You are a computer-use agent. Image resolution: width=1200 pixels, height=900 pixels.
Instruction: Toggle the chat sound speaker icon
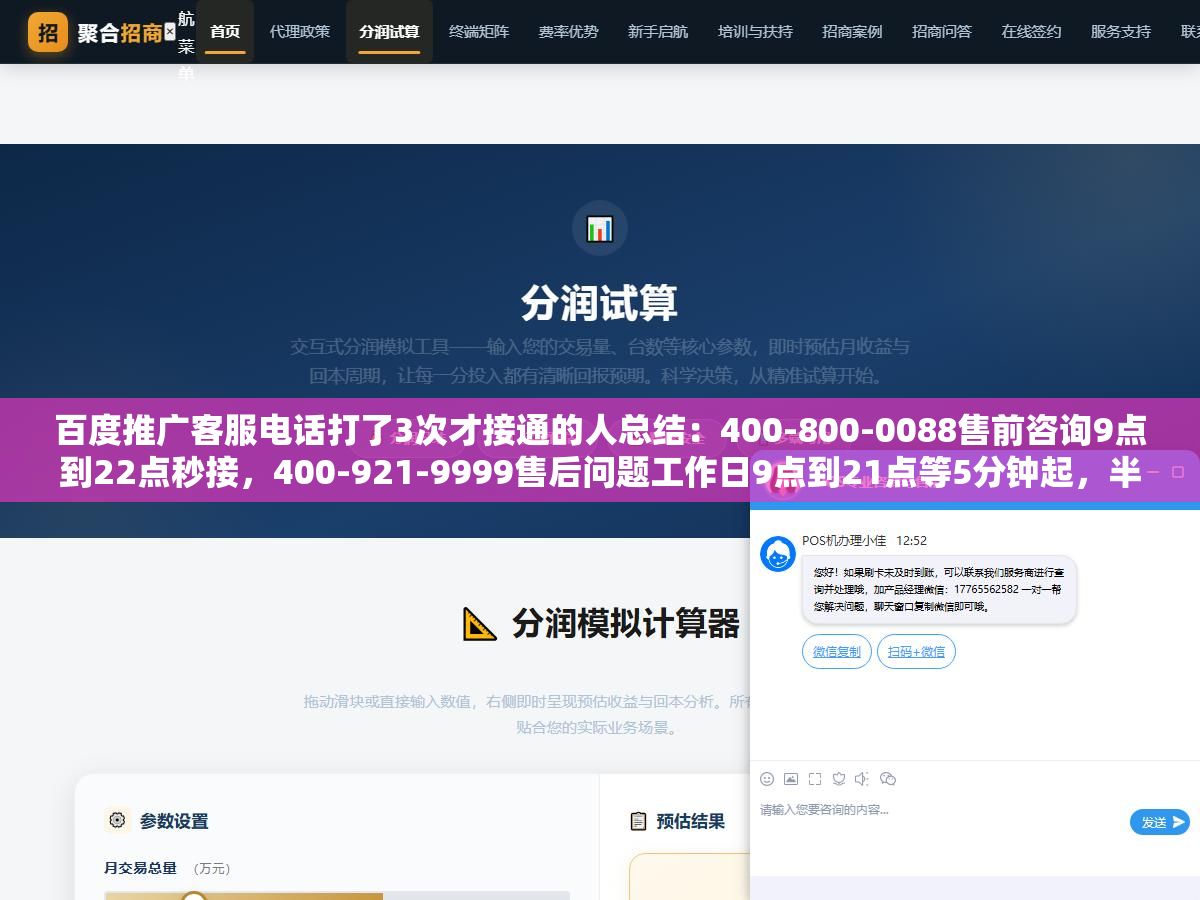[863, 779]
